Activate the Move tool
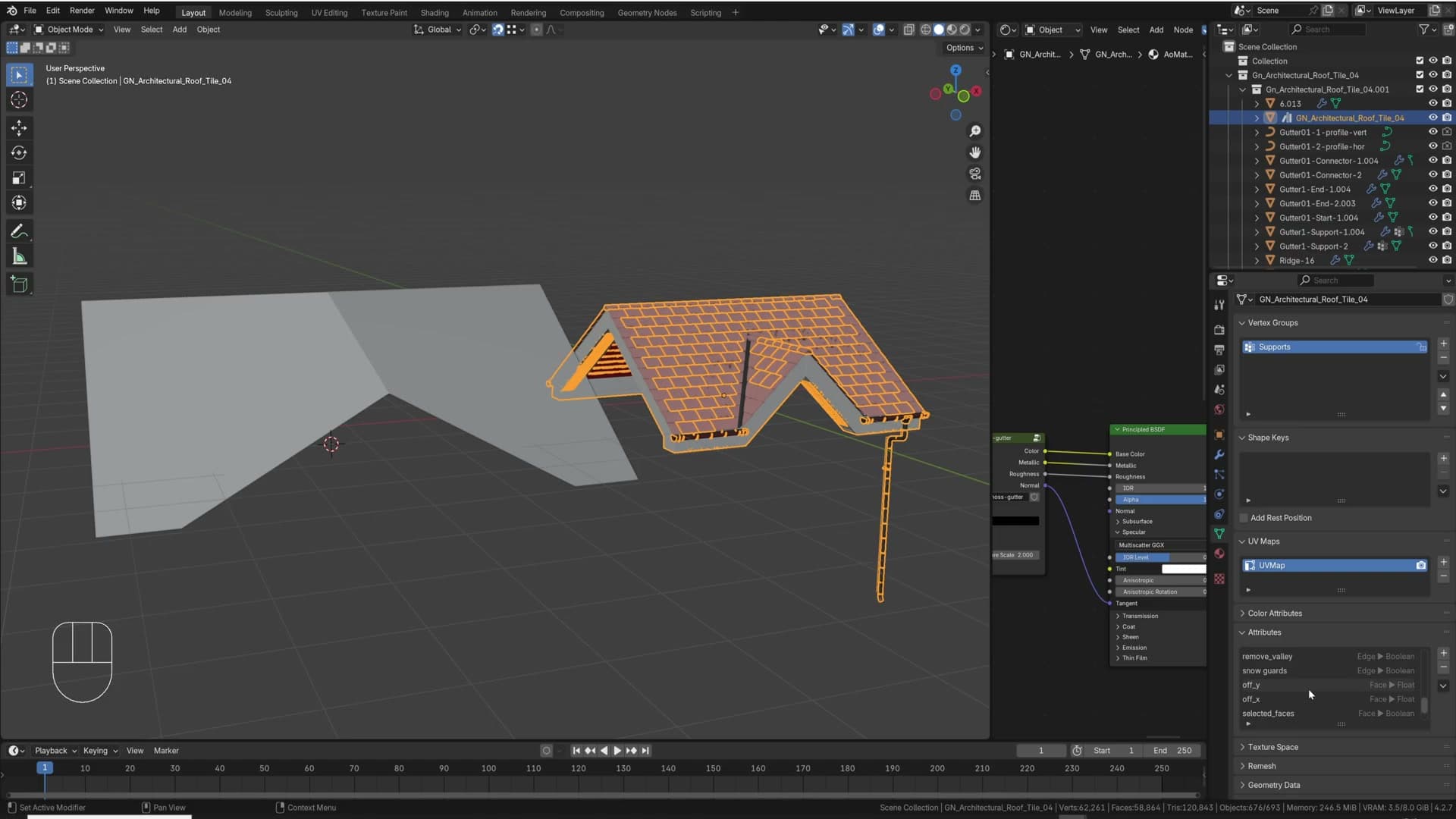1456x819 pixels. coord(19,127)
